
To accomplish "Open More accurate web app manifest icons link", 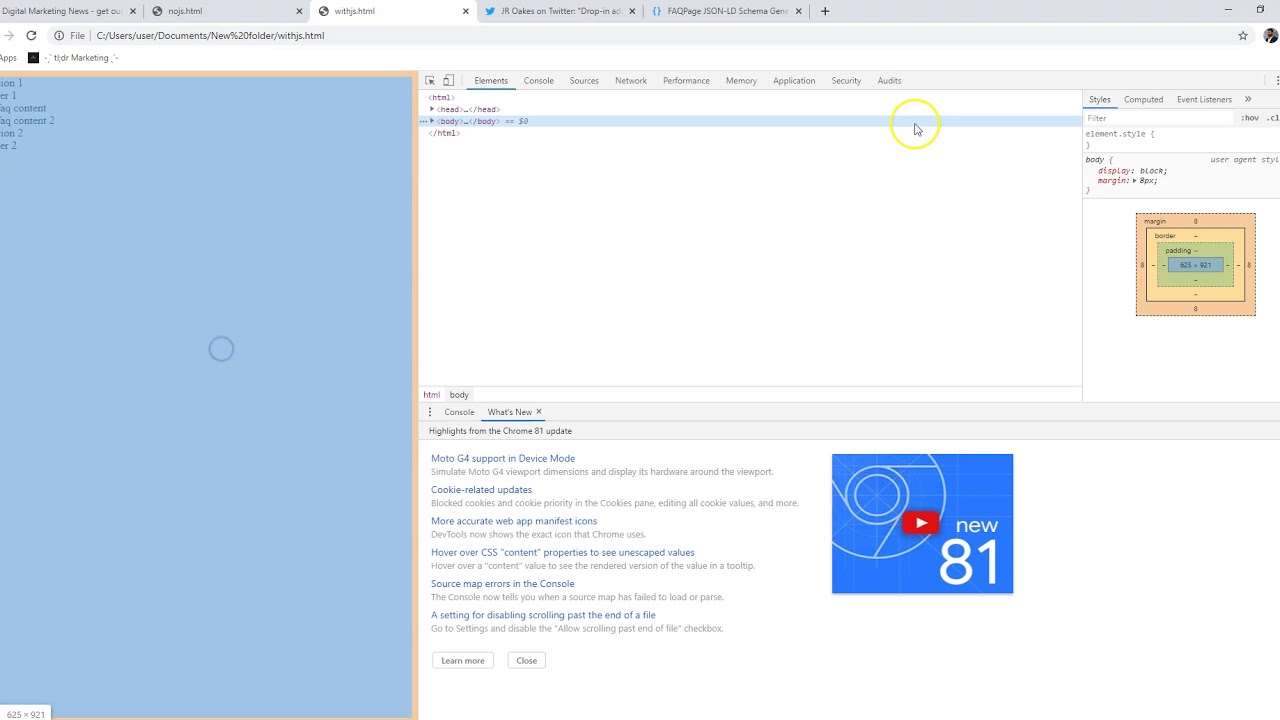I will 514,521.
